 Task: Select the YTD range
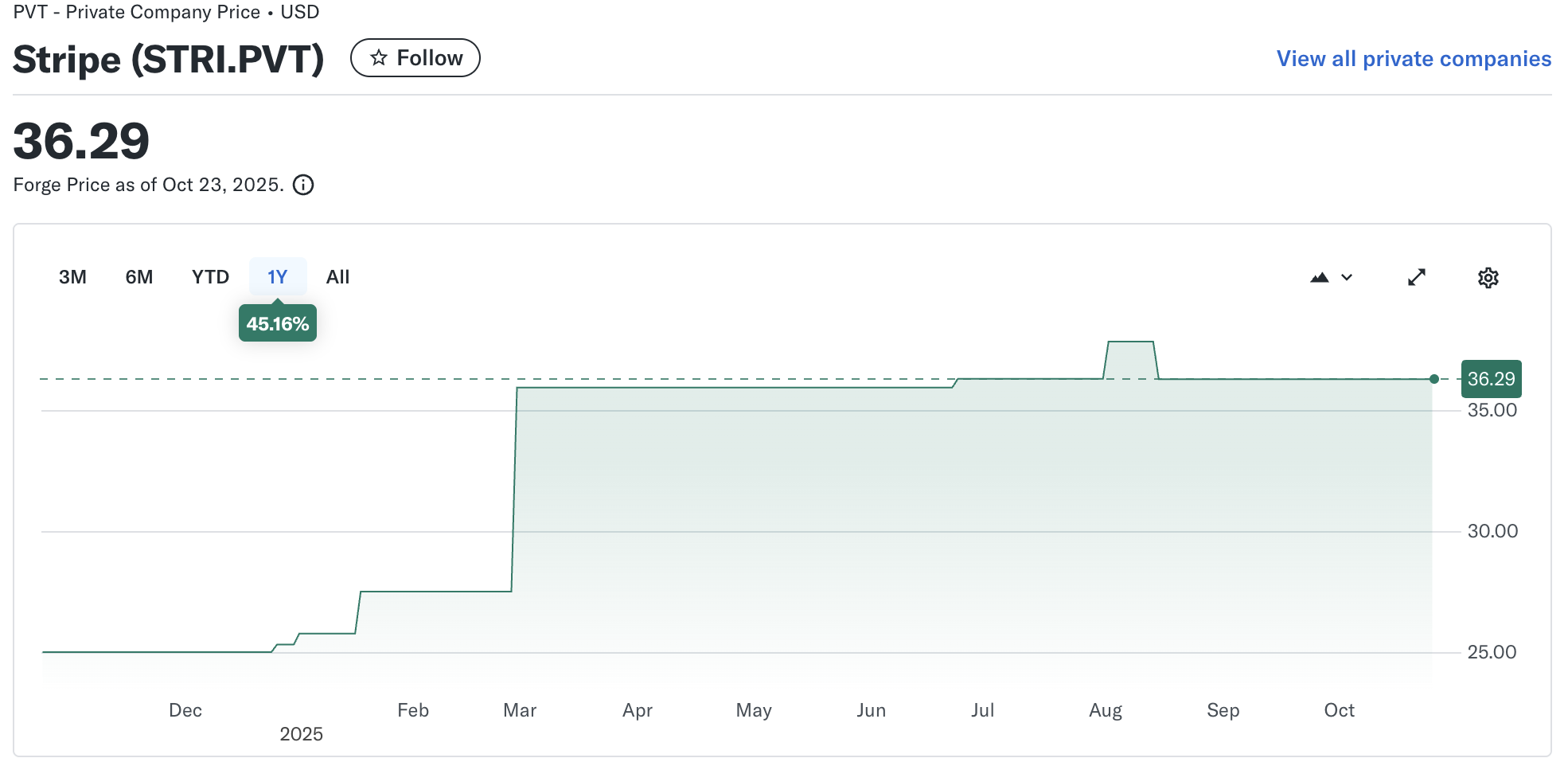210,277
